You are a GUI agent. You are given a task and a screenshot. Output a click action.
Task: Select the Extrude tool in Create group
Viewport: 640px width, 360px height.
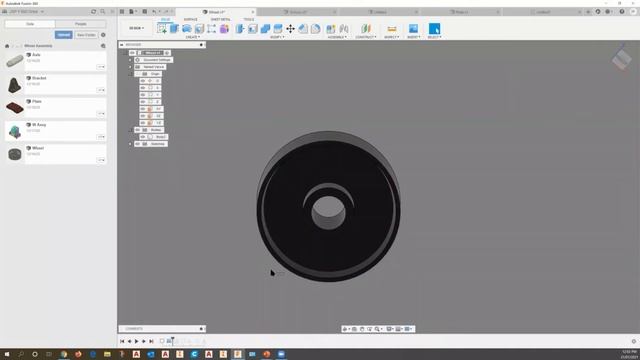(174, 28)
